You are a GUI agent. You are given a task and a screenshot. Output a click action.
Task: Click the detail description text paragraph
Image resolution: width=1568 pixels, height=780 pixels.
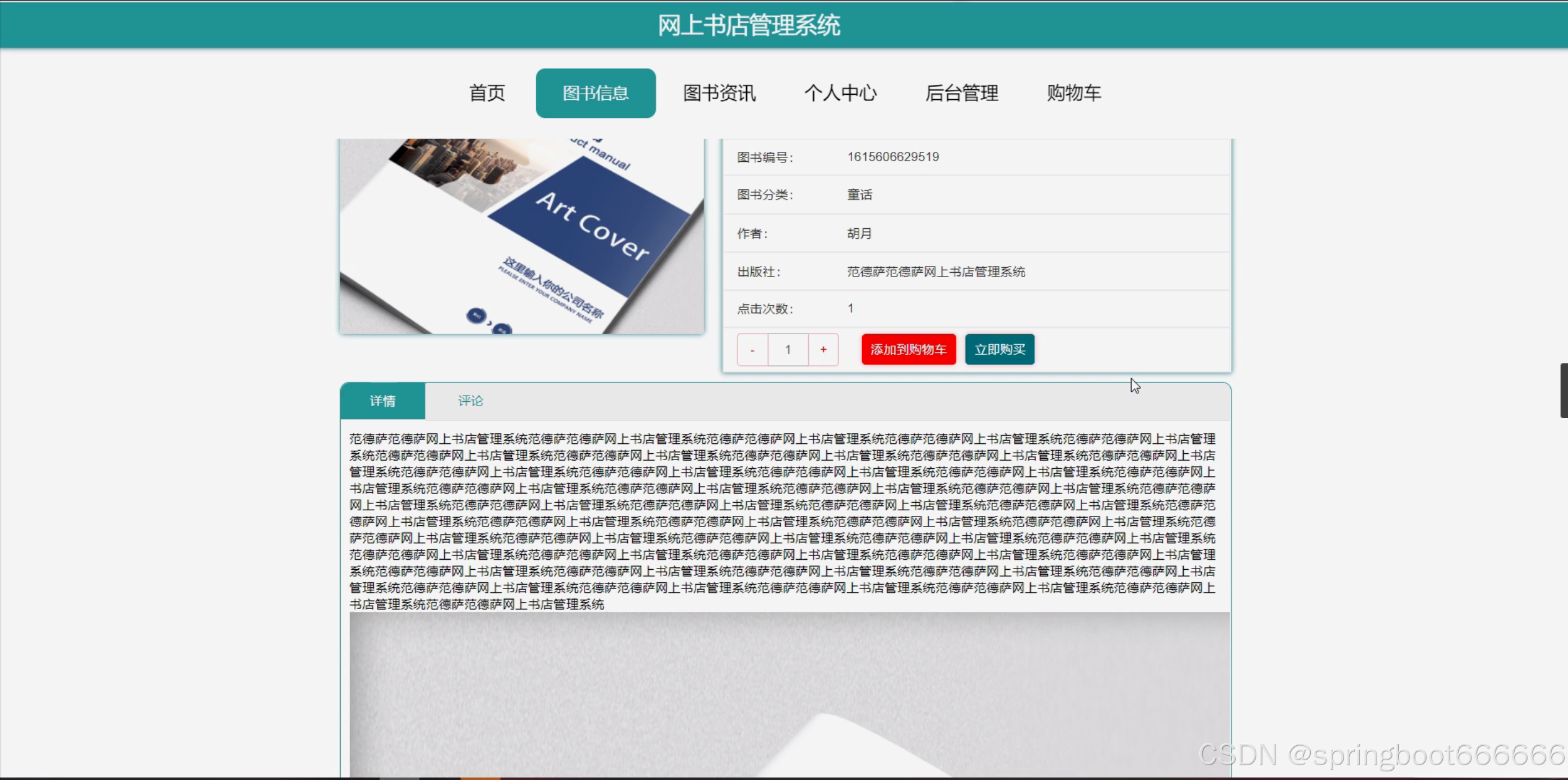[x=782, y=521]
